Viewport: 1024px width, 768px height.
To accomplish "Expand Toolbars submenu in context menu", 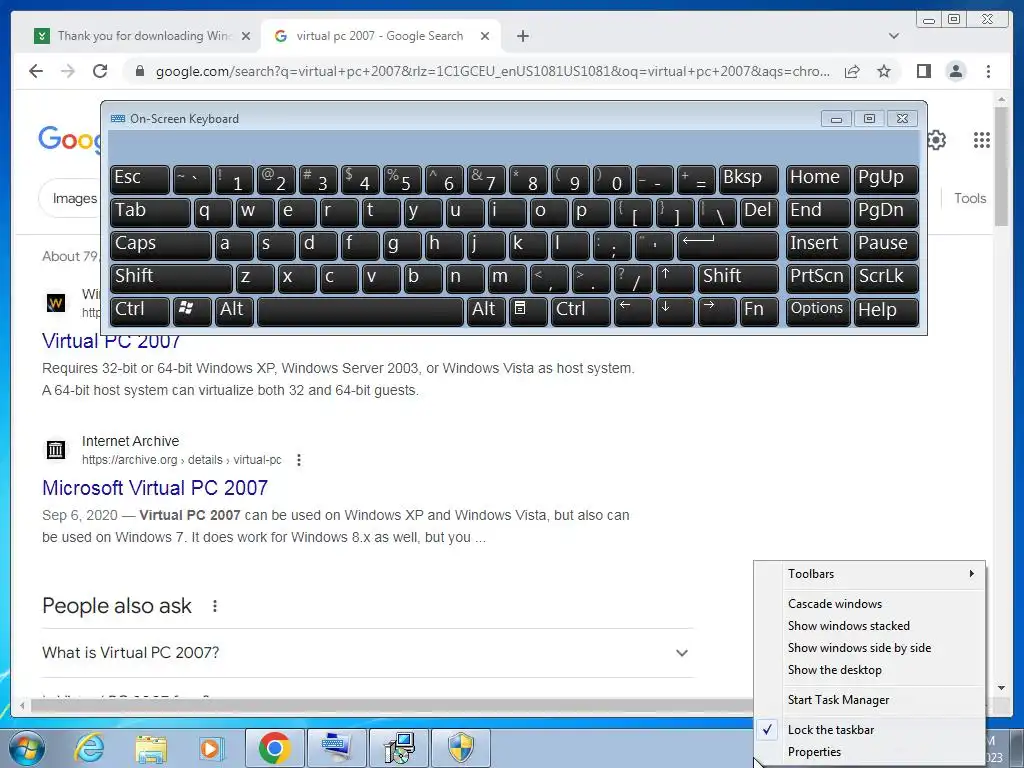I will [x=870, y=574].
